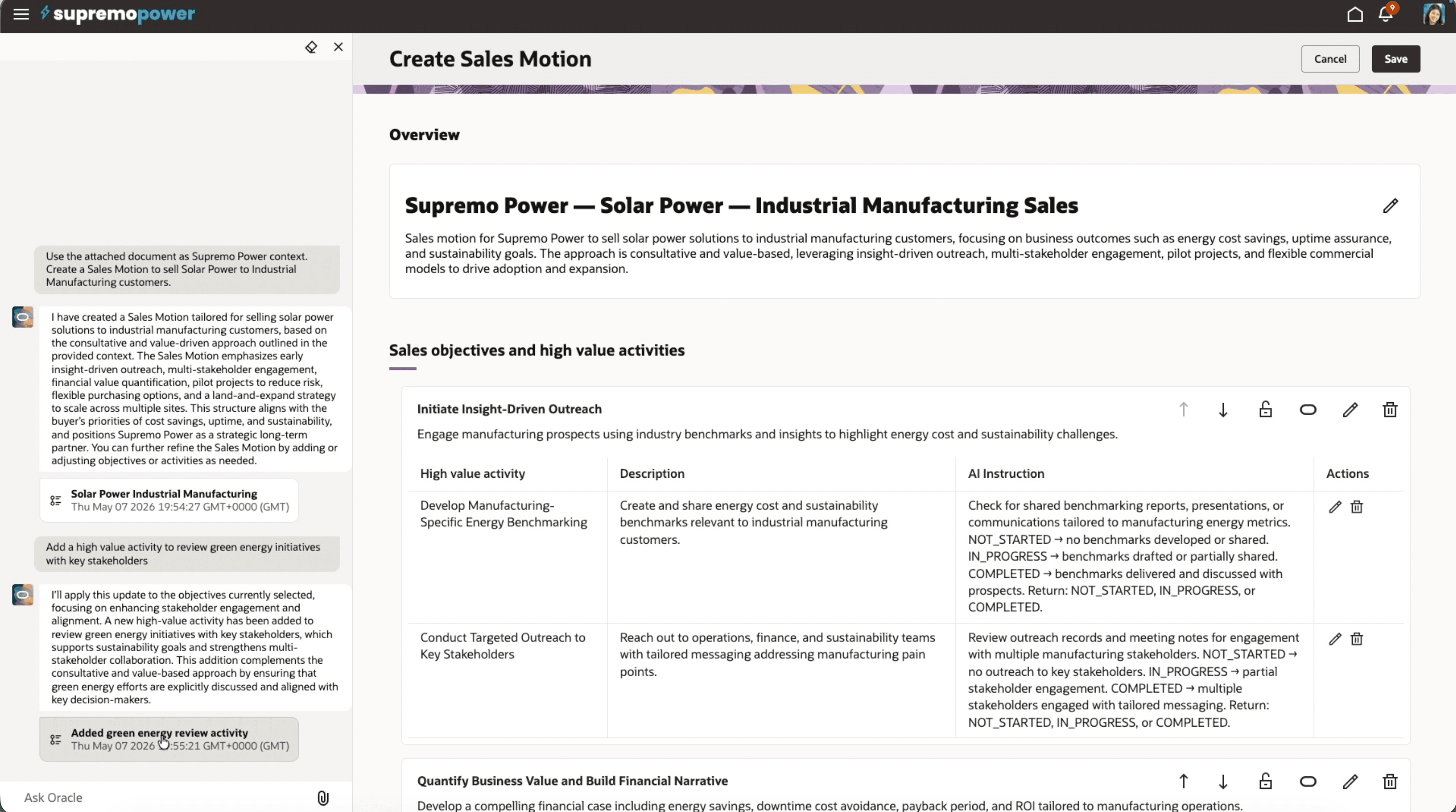Screen dimensions: 1456x812
Task: Click the list icon on Added green energy card
Action: tap(55, 740)
